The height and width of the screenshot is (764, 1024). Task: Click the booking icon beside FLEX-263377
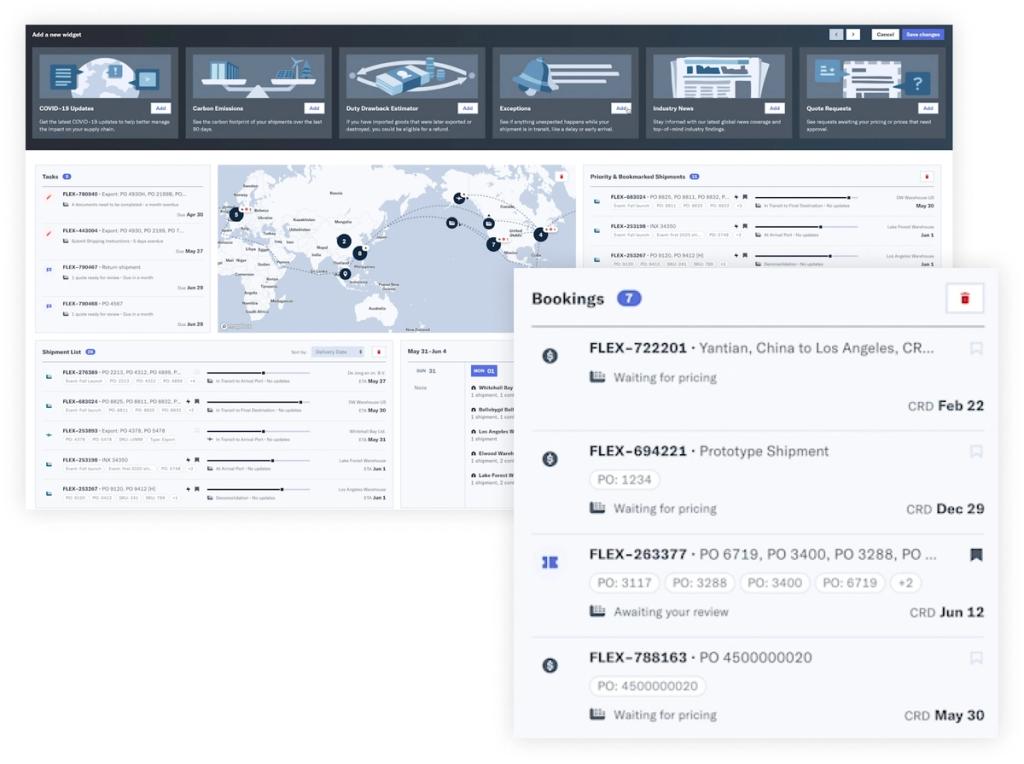[550, 562]
